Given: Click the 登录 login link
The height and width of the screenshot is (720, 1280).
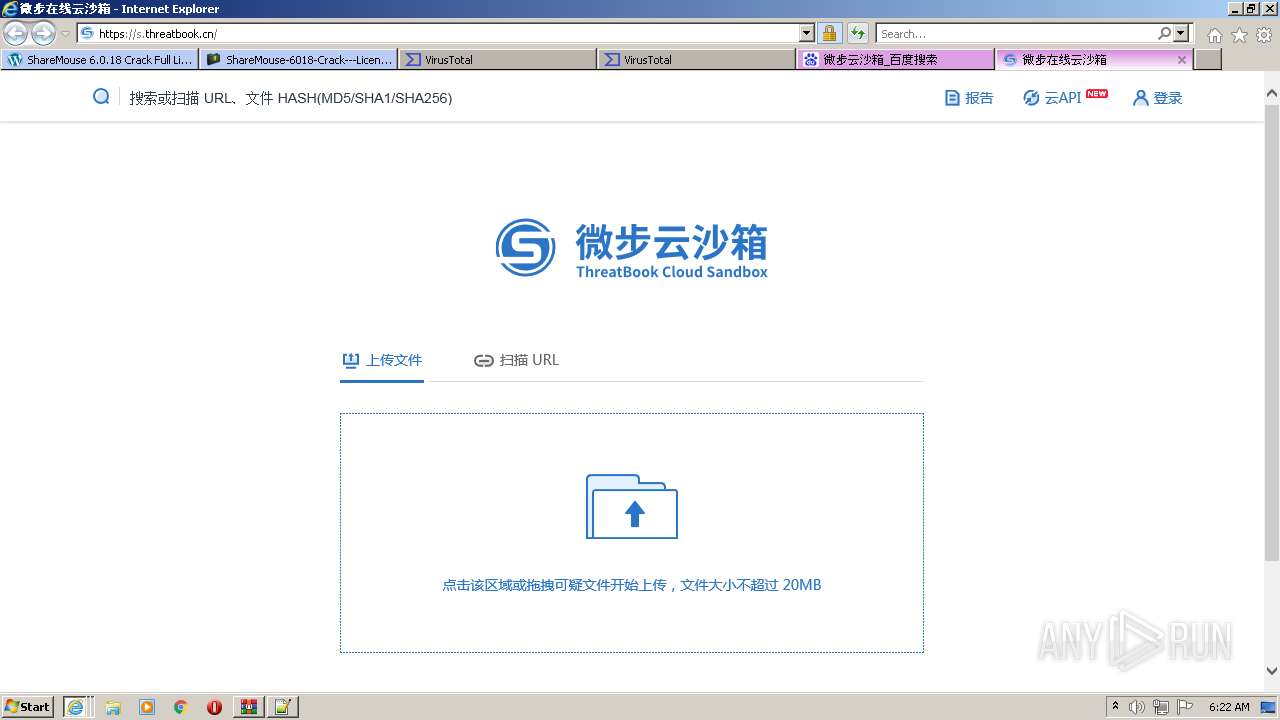Looking at the screenshot, I should (x=1157, y=98).
